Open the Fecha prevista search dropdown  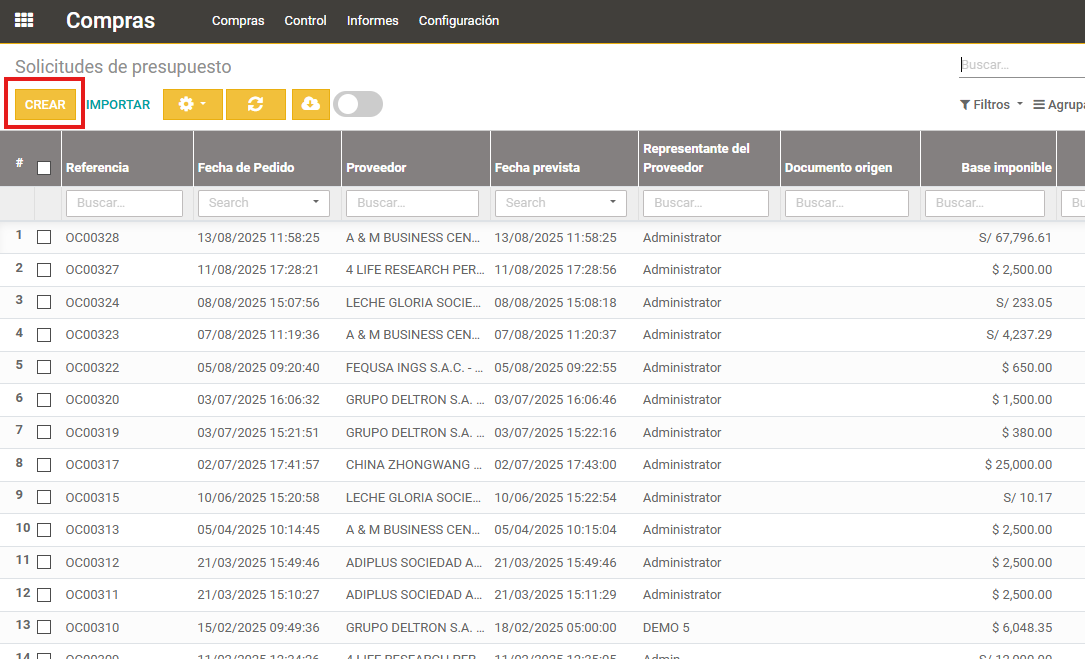click(x=613, y=203)
